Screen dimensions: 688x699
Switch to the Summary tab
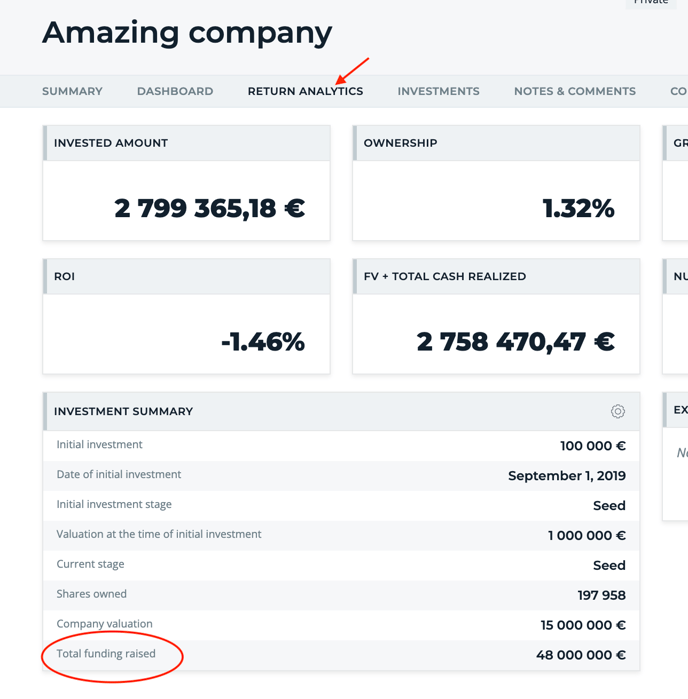pyautogui.click(x=72, y=91)
